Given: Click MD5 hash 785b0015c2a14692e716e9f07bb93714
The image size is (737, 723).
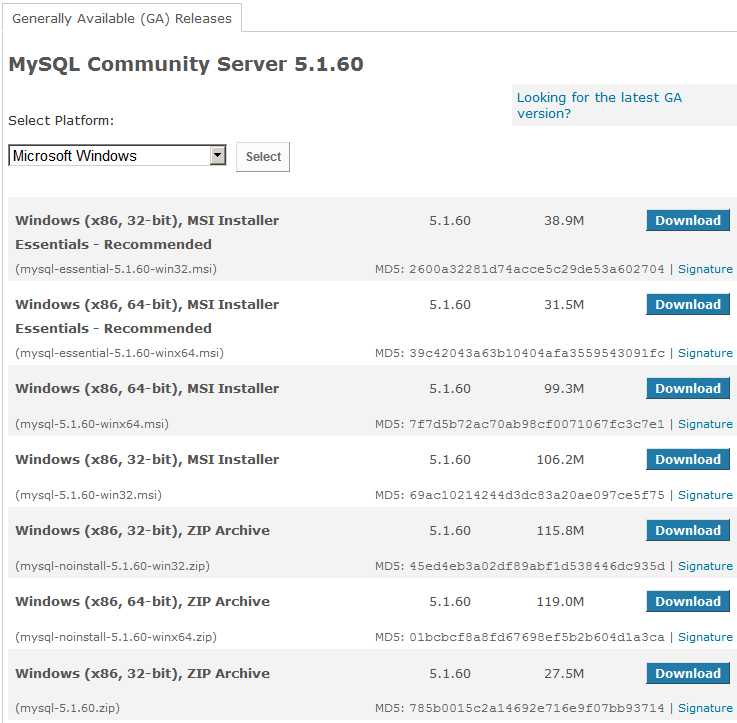Looking at the screenshot, I should pos(537,708).
